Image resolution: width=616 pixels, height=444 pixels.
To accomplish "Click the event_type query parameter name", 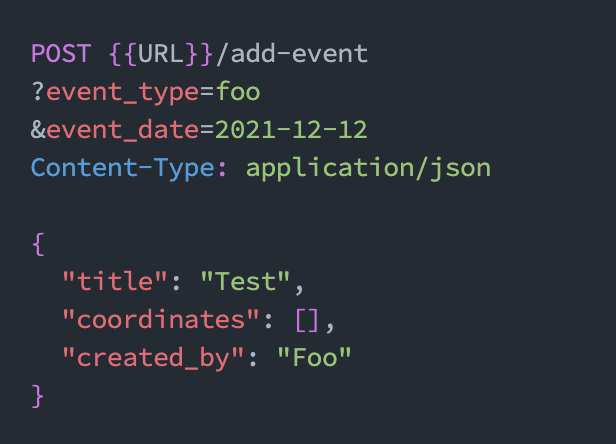I will pyautogui.click(x=124, y=91).
